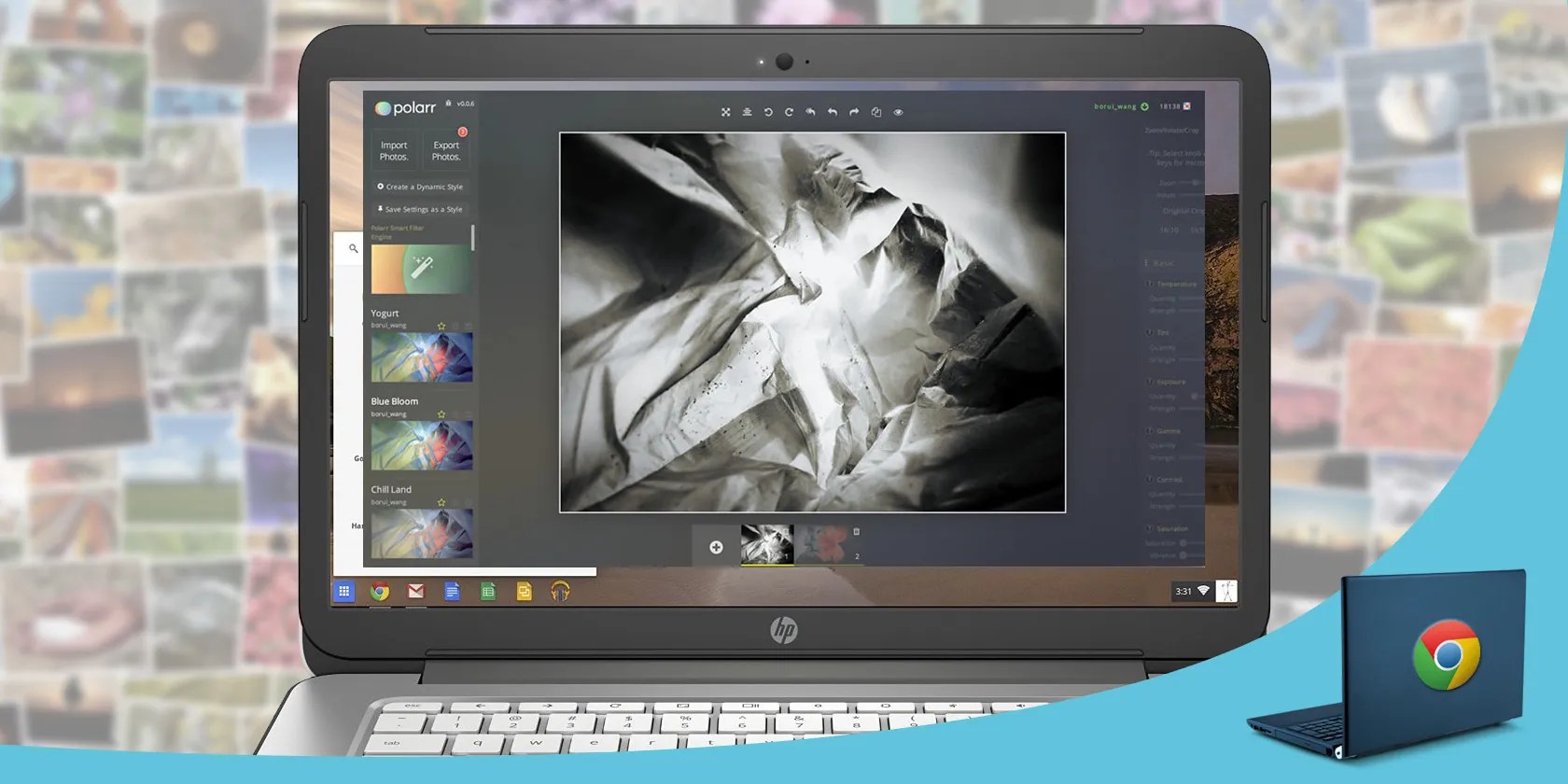This screenshot has height=784, width=1568.
Task: Open Gmail from the shelf
Action: (415, 591)
